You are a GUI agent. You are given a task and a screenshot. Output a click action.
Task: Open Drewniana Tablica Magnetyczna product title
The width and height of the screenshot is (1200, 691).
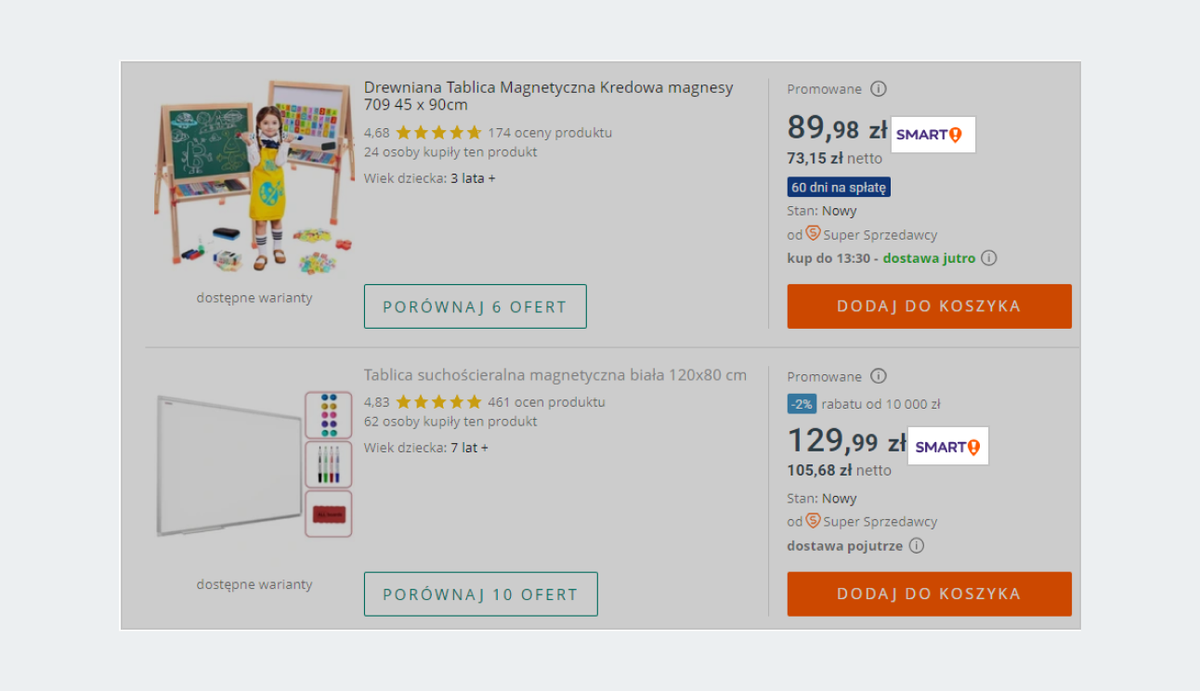pos(548,96)
